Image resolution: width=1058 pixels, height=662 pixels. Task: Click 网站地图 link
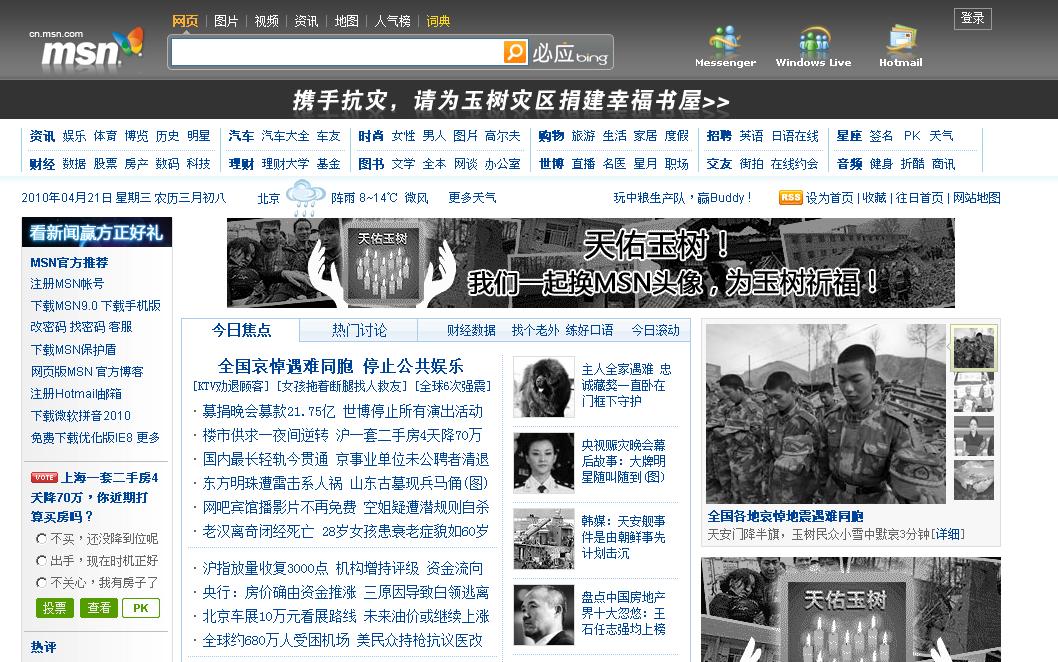pos(977,198)
